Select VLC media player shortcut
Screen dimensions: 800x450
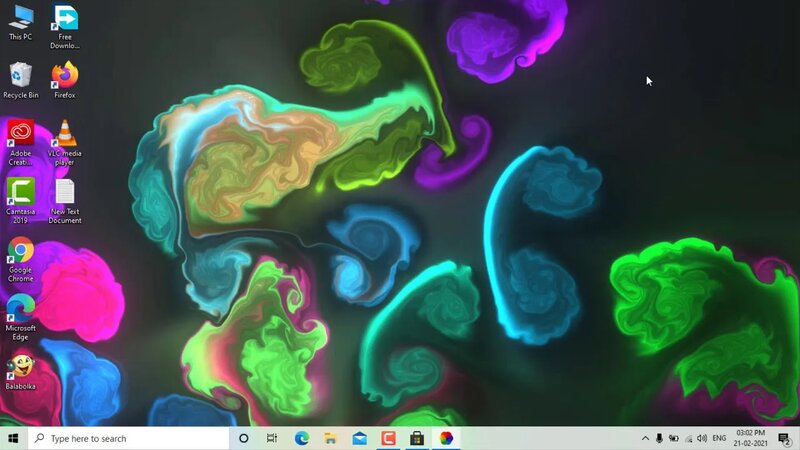65,142
